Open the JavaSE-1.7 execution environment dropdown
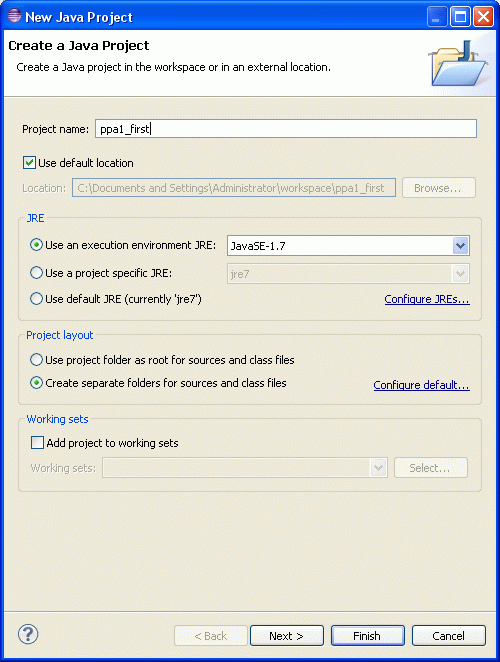This screenshot has height=662, width=500. pyautogui.click(x=460, y=246)
